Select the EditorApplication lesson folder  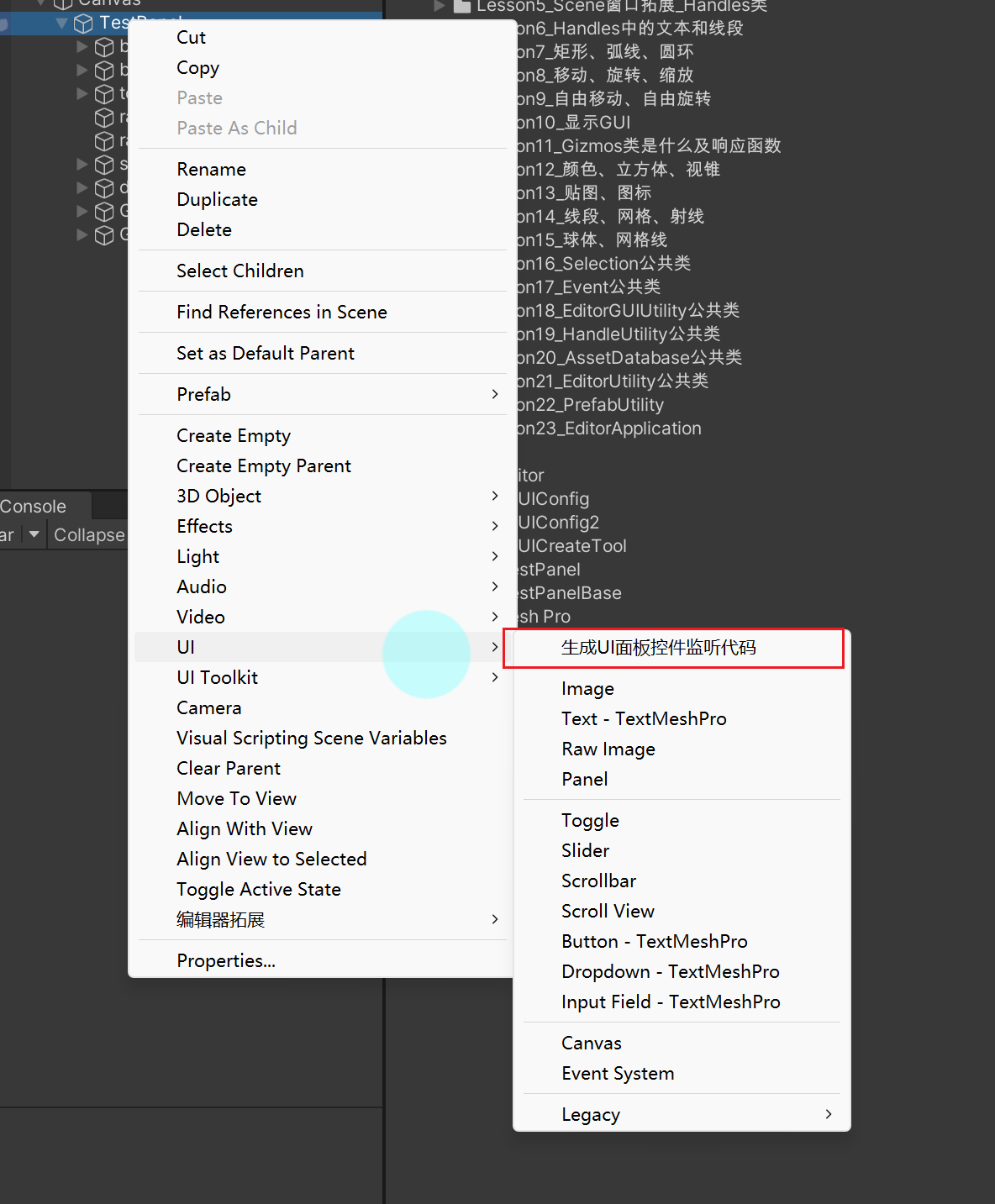click(x=609, y=428)
